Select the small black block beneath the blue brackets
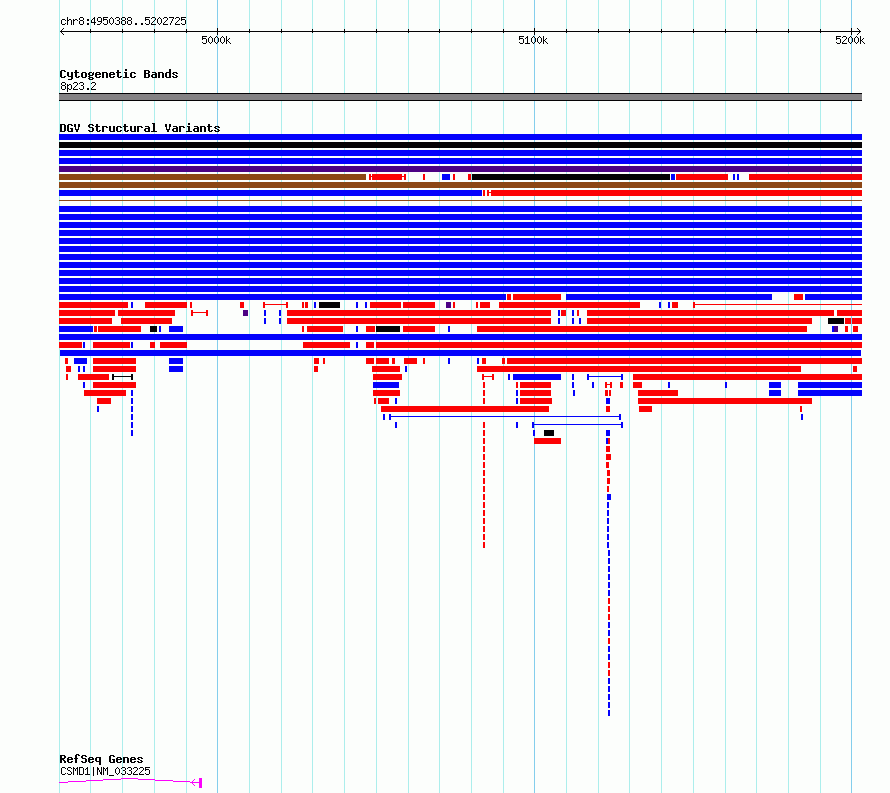 coord(549,433)
